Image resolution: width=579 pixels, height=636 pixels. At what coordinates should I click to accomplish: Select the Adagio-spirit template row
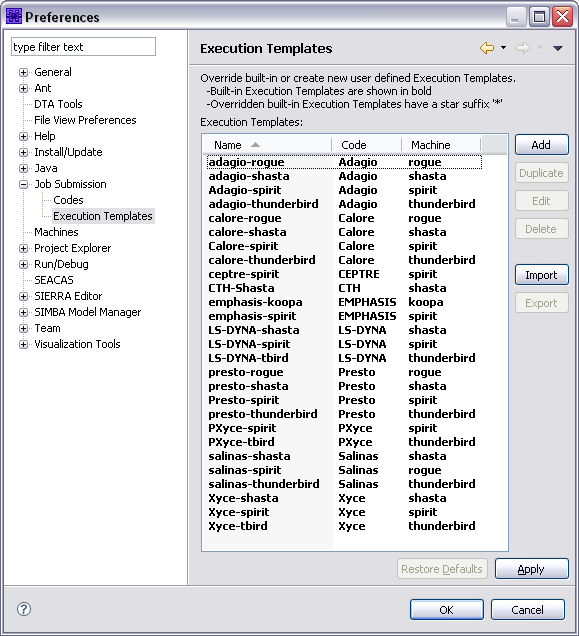tap(344, 190)
